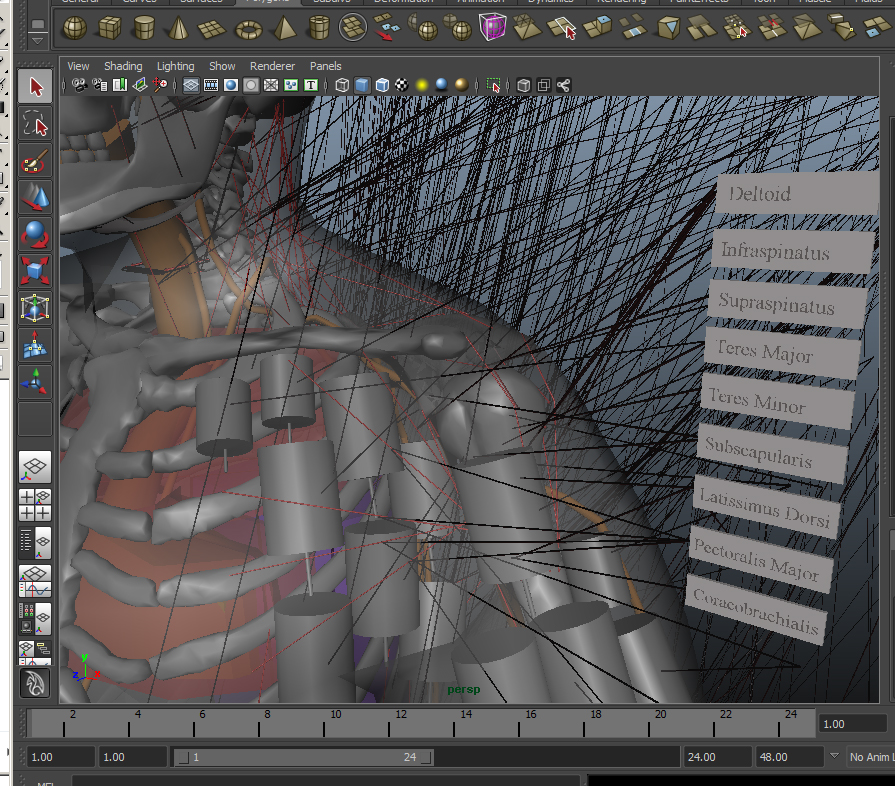Open the animation layer dropdown arrow
Viewport: 895px width, 786px height.
pos(835,757)
